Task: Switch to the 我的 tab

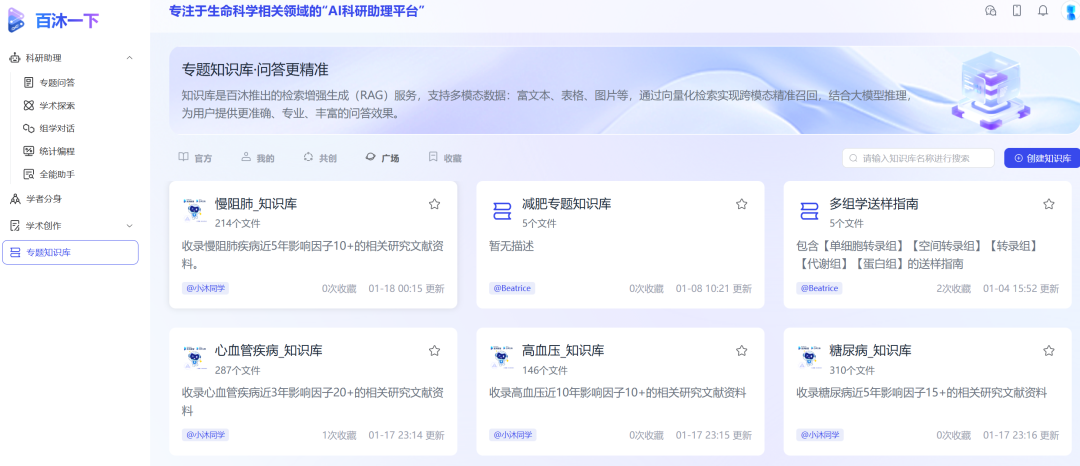Action: [258, 158]
